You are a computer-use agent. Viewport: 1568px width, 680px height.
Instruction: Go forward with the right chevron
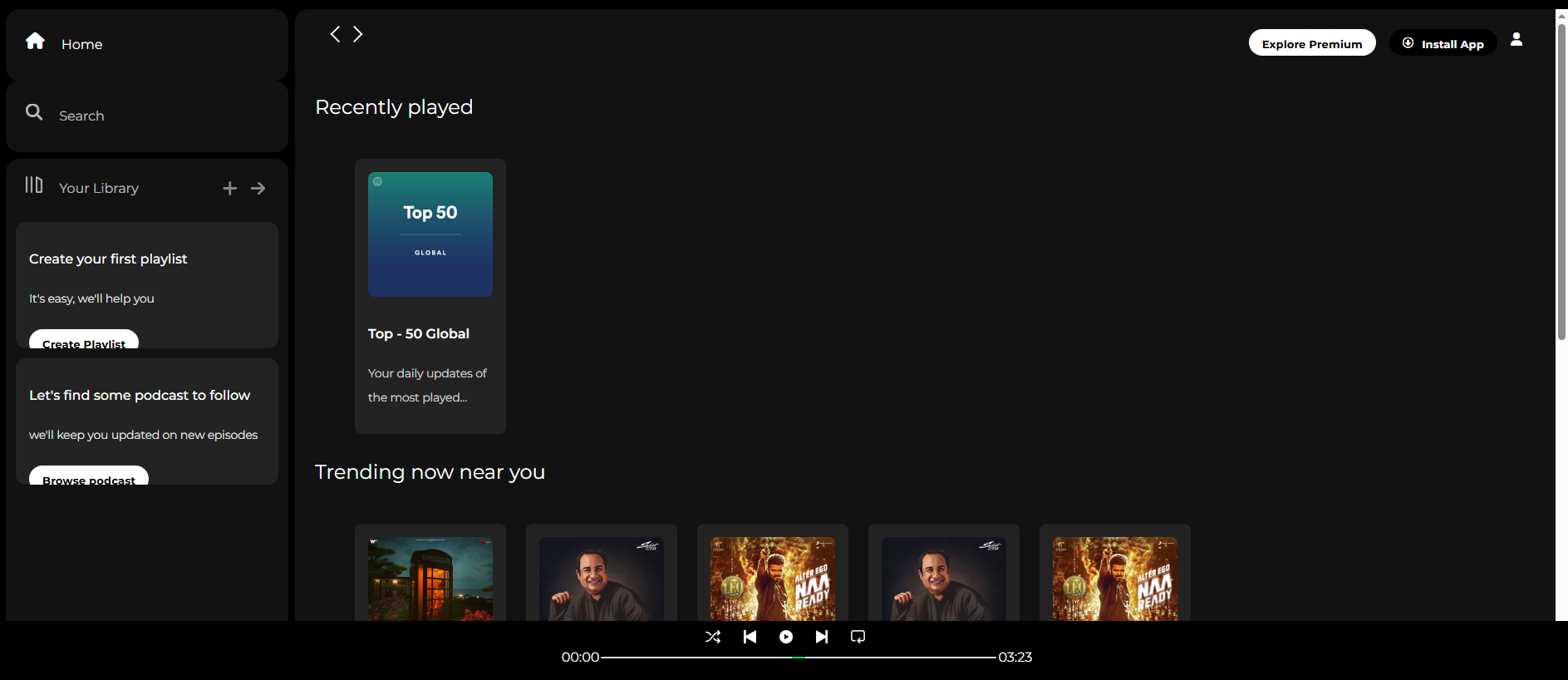pyautogui.click(x=358, y=34)
